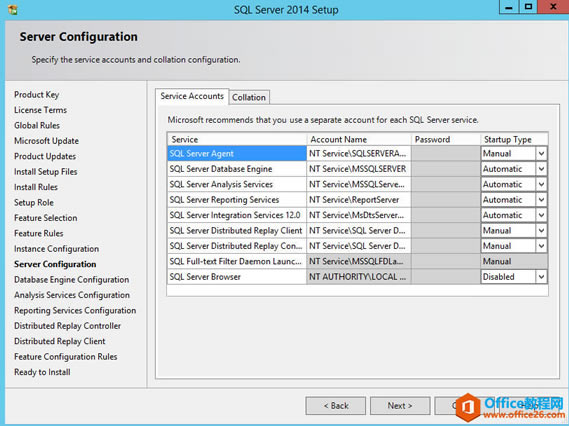This screenshot has height=426, width=569.
Task: Click account name NT Service\SQLSERVERA...
Action: (359, 153)
